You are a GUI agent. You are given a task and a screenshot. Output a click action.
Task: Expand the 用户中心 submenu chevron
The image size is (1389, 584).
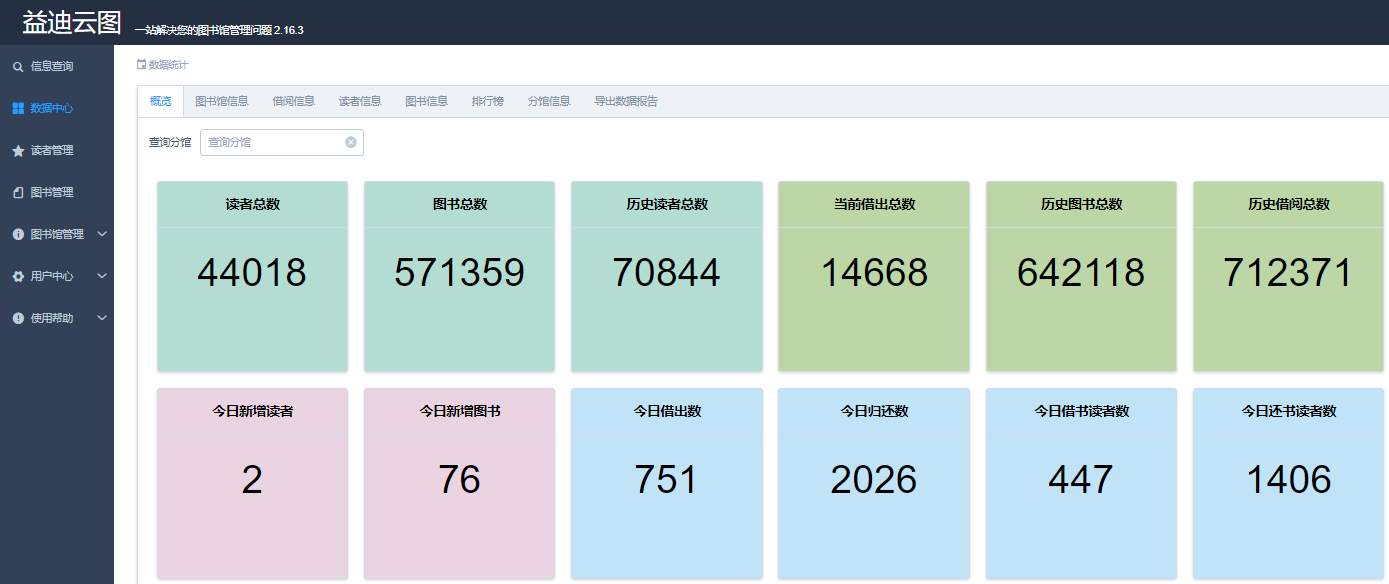point(101,276)
